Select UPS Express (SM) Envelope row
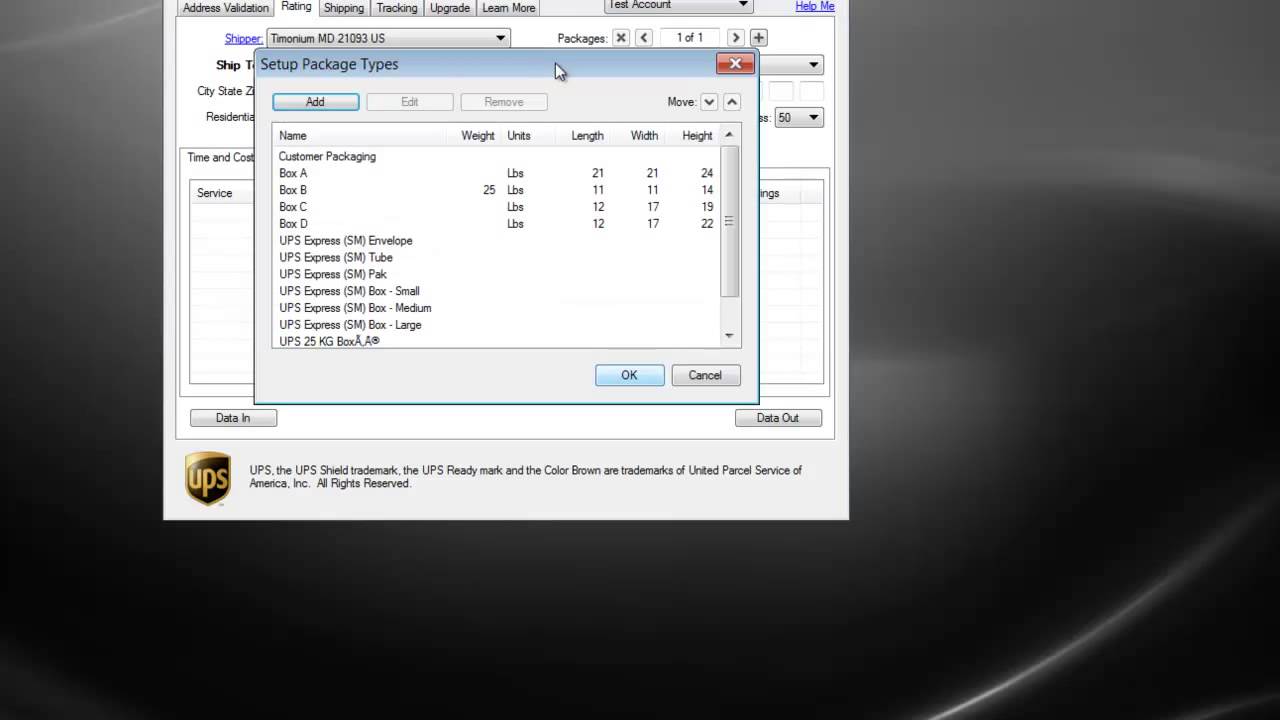The image size is (1280, 720). click(496, 241)
